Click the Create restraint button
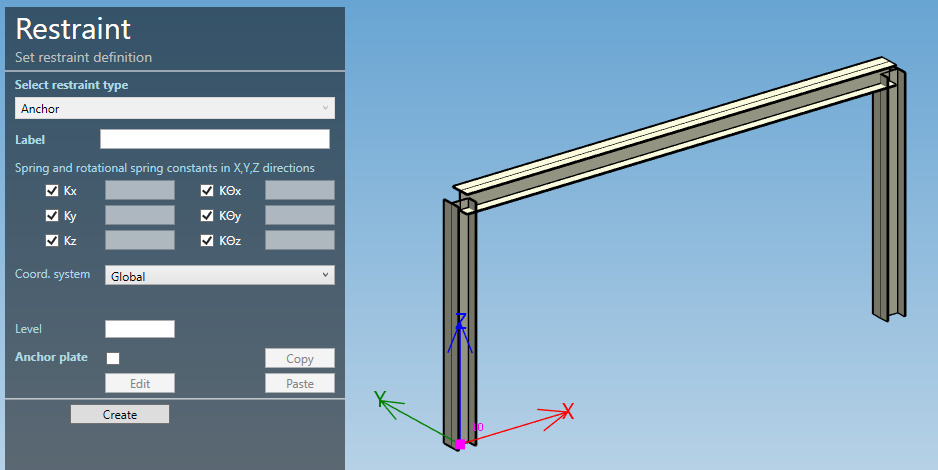This screenshot has height=470, width=938. tap(120, 414)
